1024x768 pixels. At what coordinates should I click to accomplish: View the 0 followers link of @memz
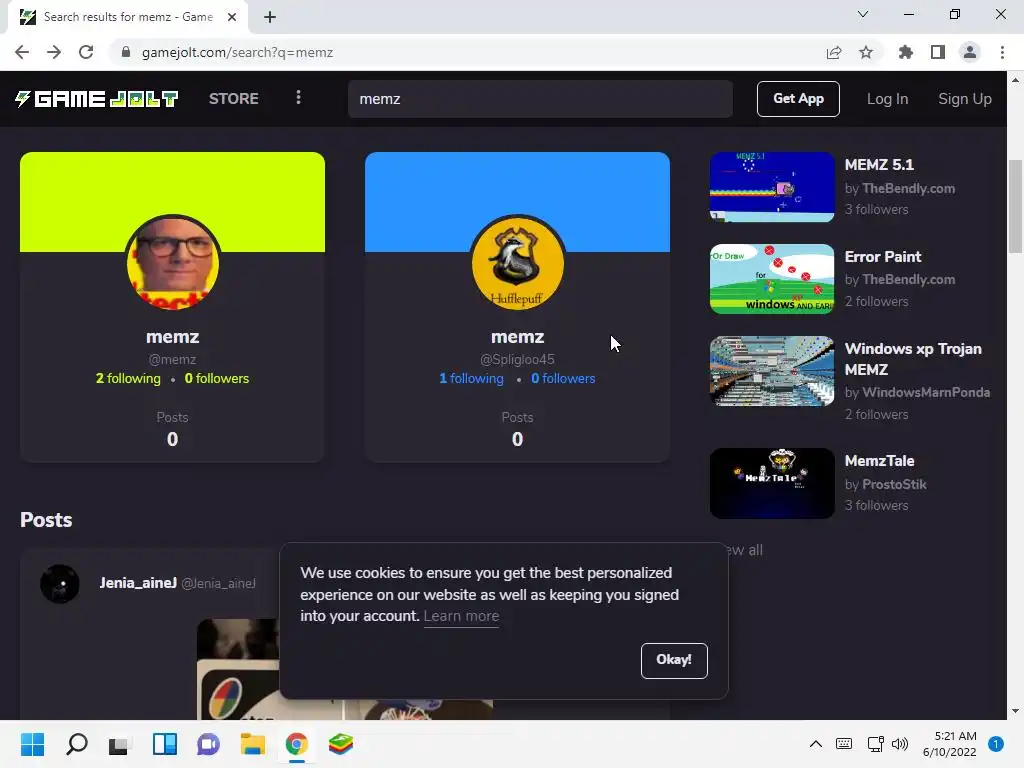[x=216, y=378]
